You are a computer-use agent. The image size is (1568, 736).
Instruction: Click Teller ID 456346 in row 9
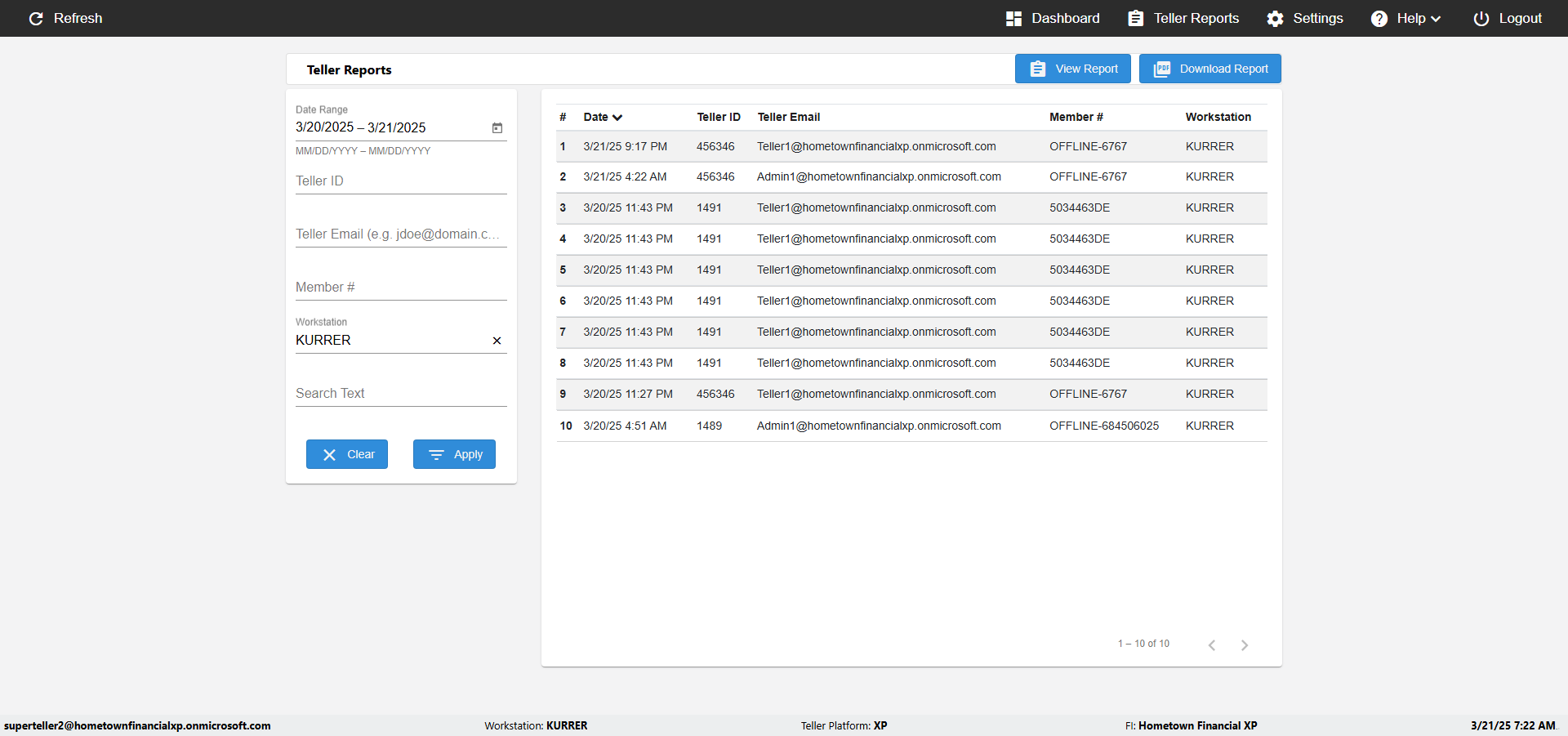(x=715, y=394)
